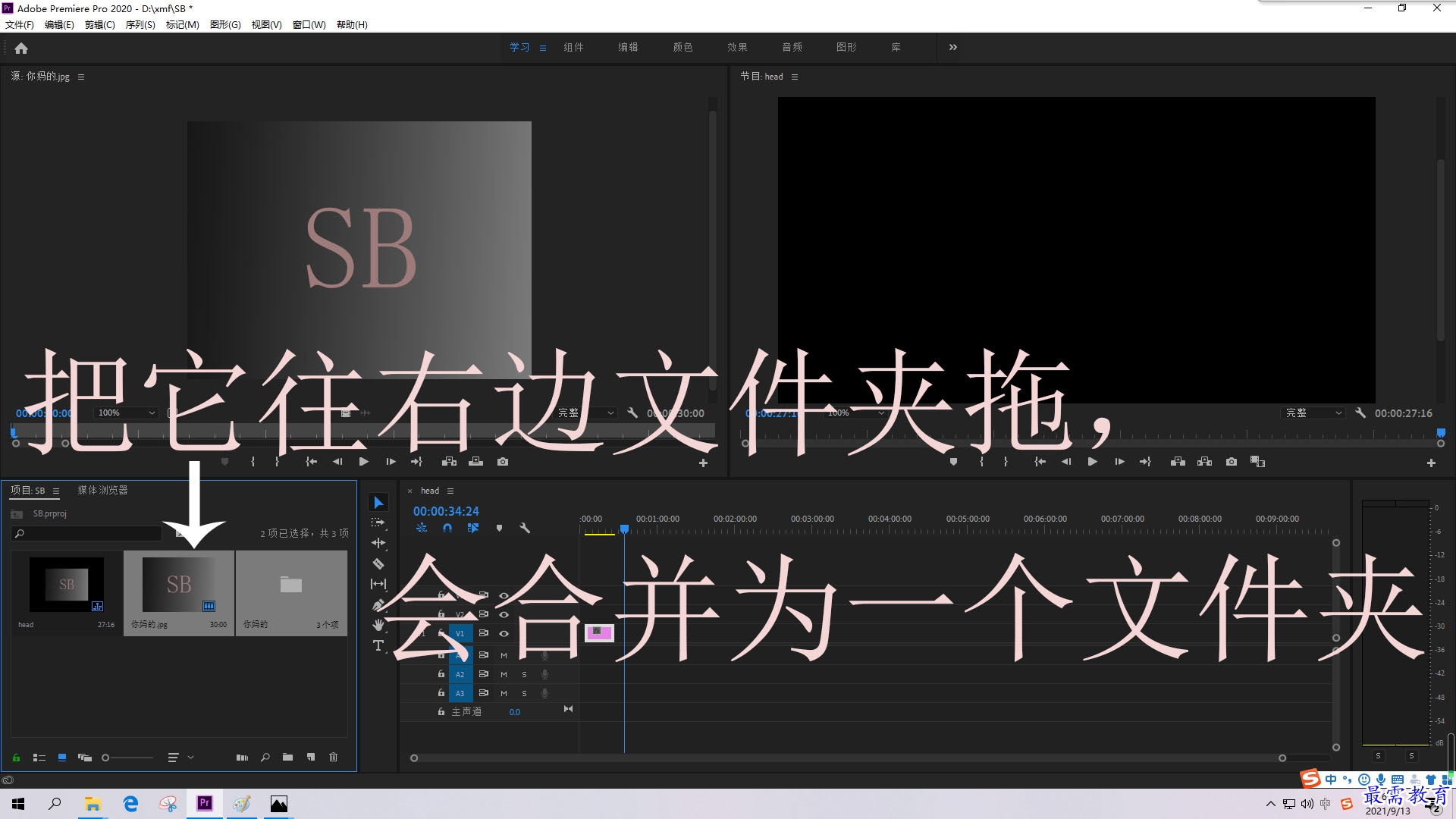The height and width of the screenshot is (819, 1456).
Task: Open Program monitor resolution dropdown
Action: 1313,413
